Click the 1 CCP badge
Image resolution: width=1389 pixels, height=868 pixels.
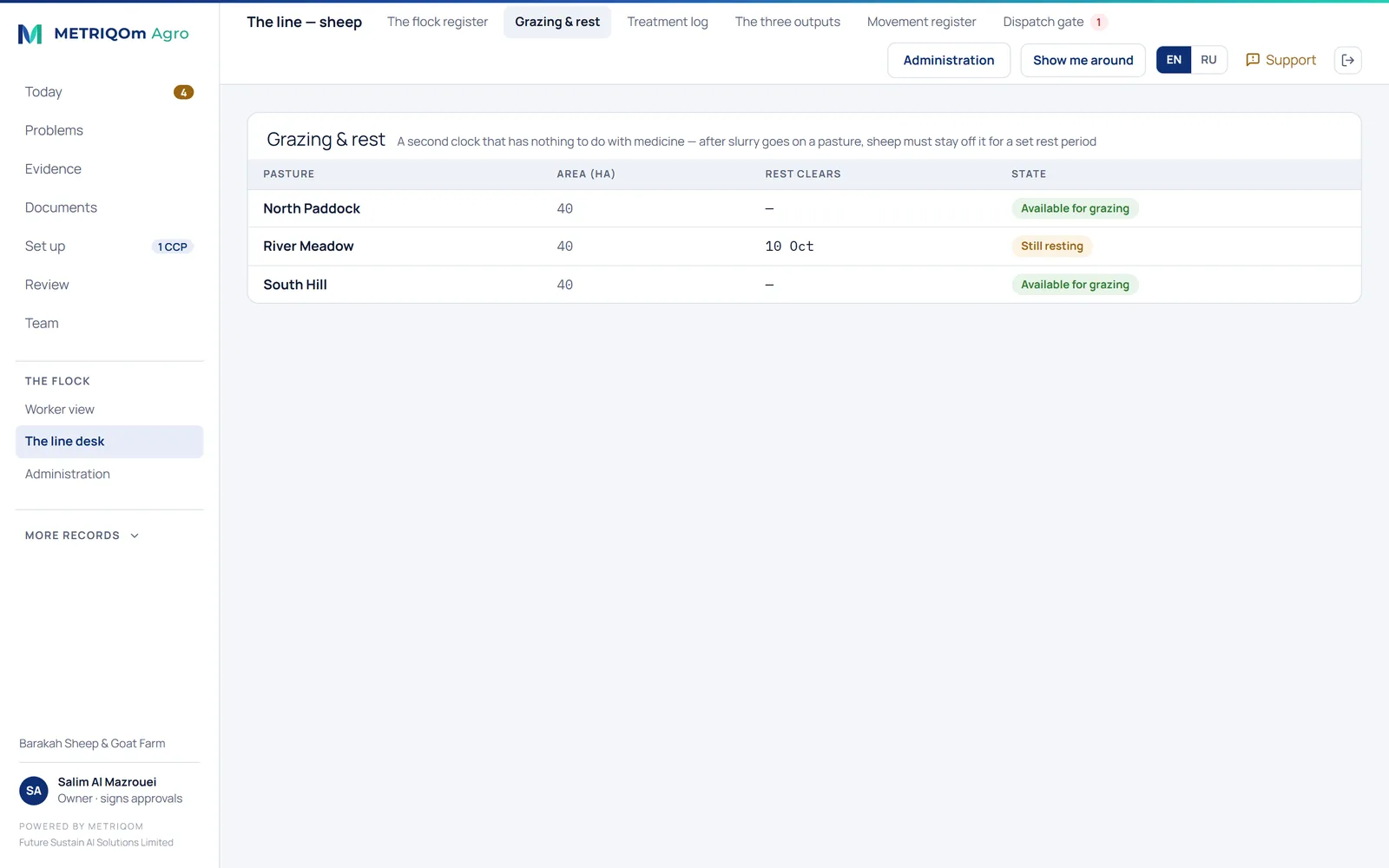point(172,247)
